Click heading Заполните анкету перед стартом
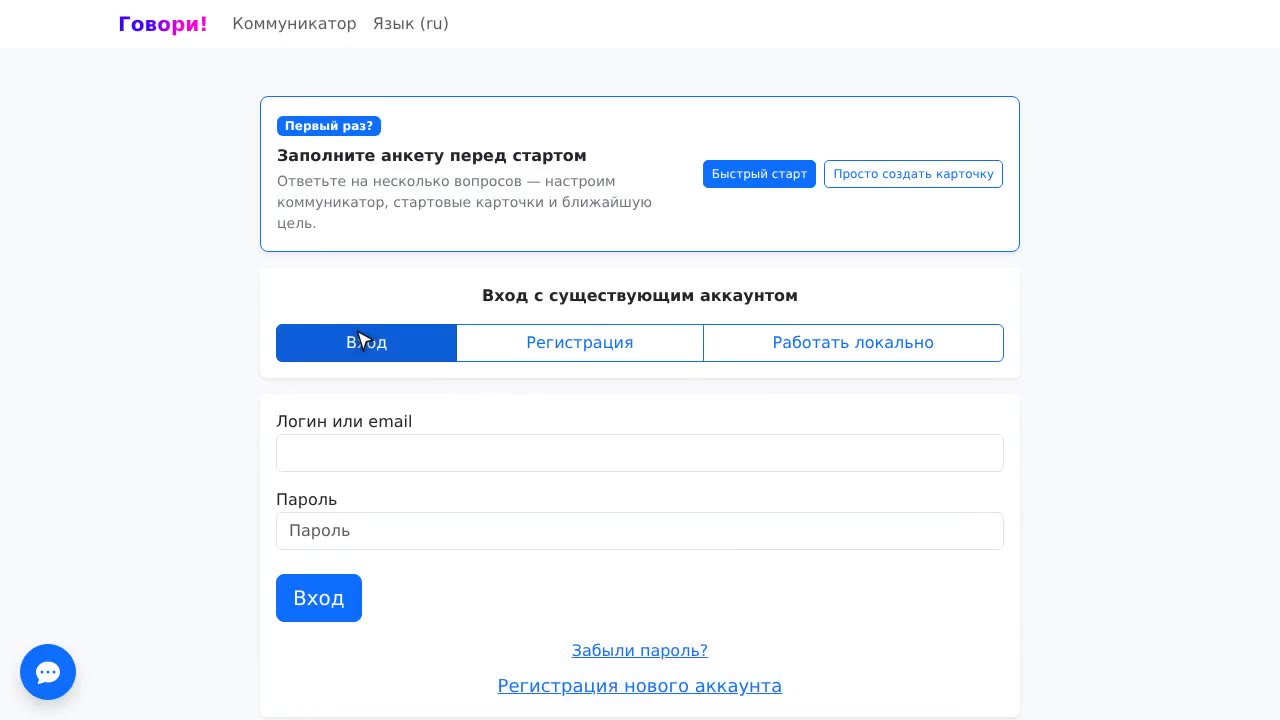1280x720 pixels. [x=432, y=156]
